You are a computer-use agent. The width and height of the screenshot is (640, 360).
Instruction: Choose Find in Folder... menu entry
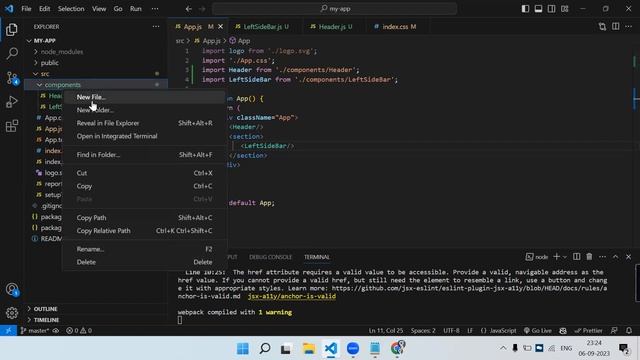tap(144, 155)
